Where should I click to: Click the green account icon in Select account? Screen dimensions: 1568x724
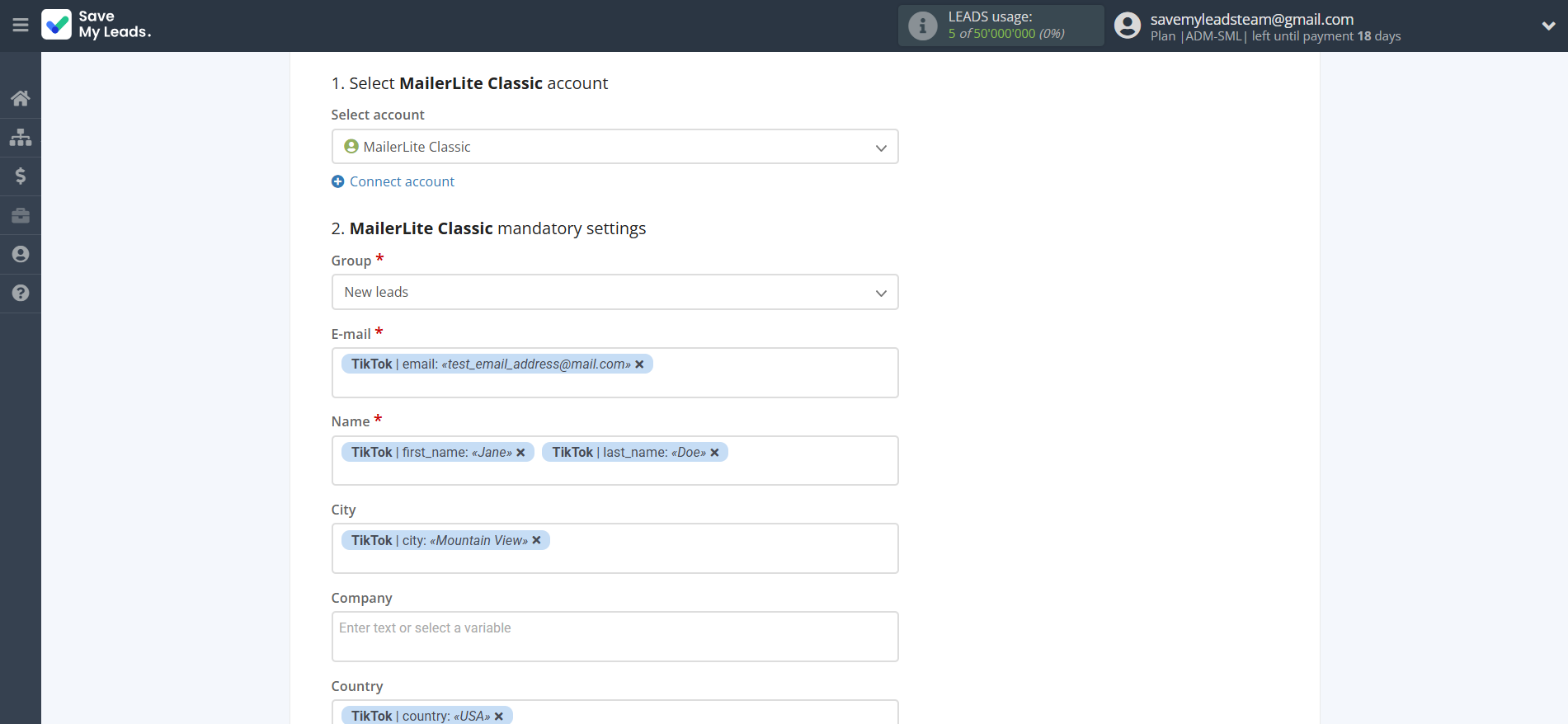(351, 146)
